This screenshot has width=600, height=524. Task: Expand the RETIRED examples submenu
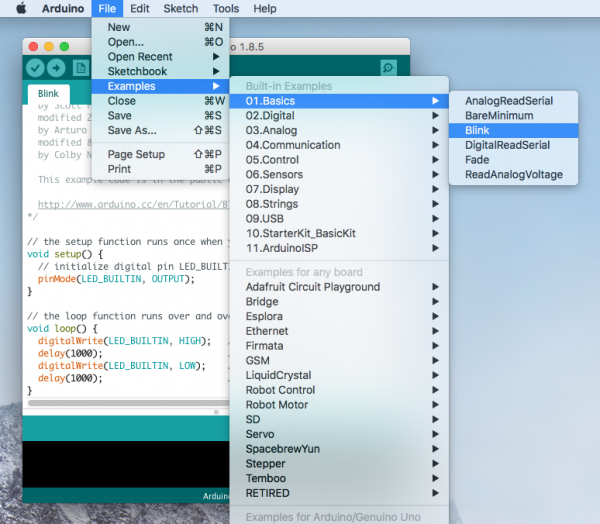pyautogui.click(x=339, y=493)
